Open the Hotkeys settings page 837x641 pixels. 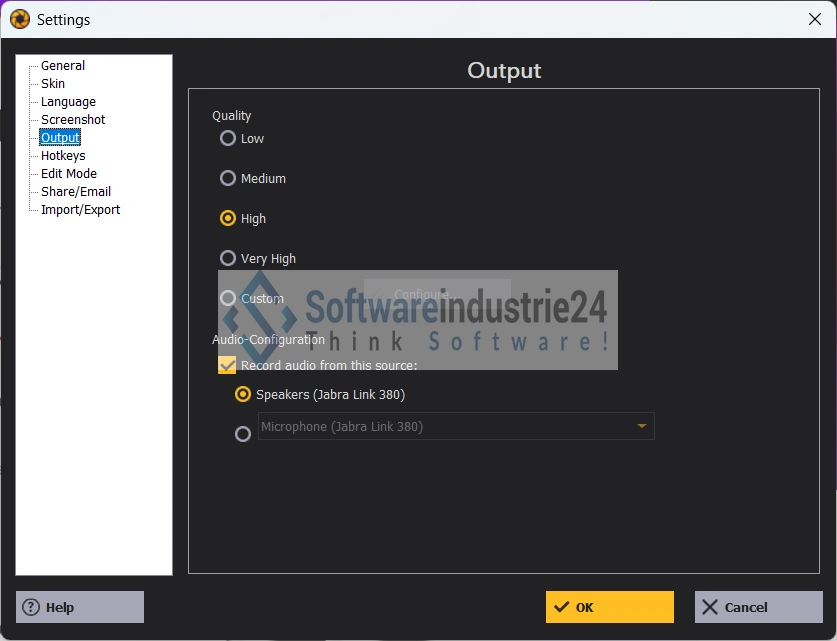click(63, 156)
